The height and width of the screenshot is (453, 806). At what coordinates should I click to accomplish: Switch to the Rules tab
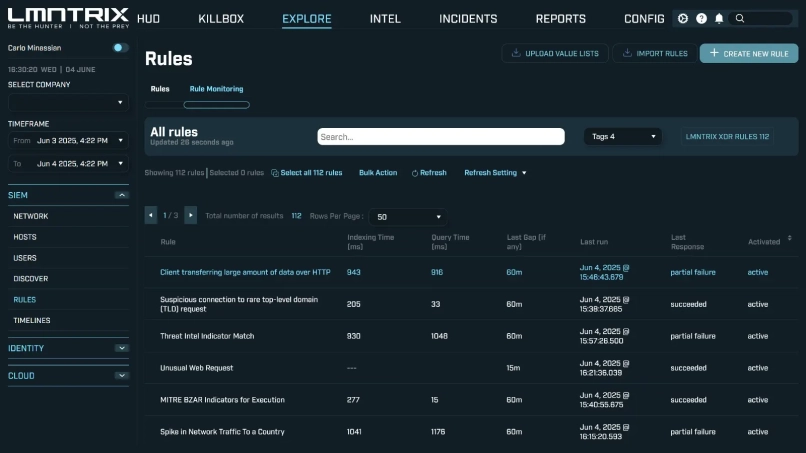click(x=160, y=89)
